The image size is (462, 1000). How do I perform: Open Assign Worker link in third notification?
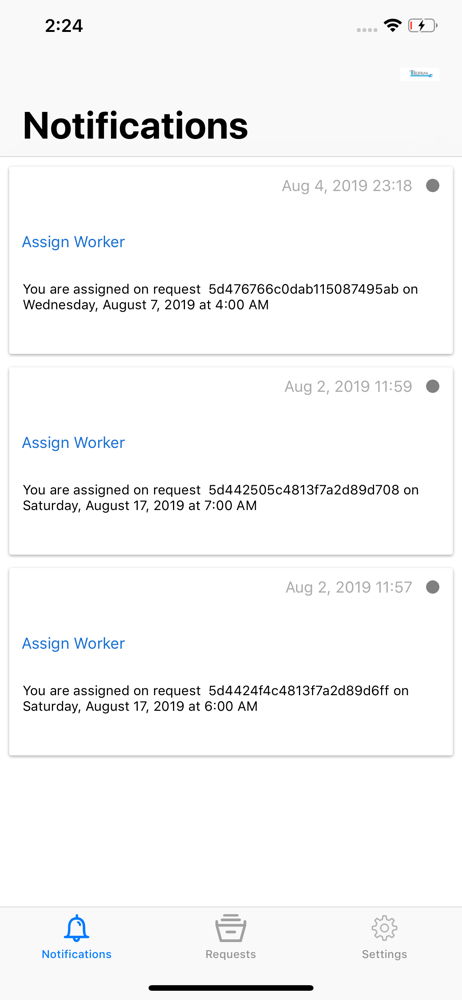pyautogui.click(x=73, y=643)
